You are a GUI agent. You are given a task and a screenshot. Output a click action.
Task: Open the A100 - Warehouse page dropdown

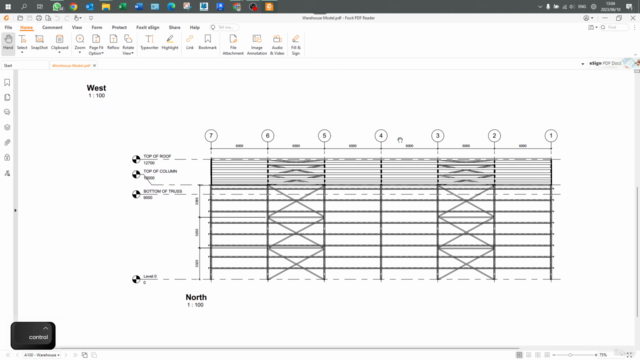pyautogui.click(x=42, y=355)
